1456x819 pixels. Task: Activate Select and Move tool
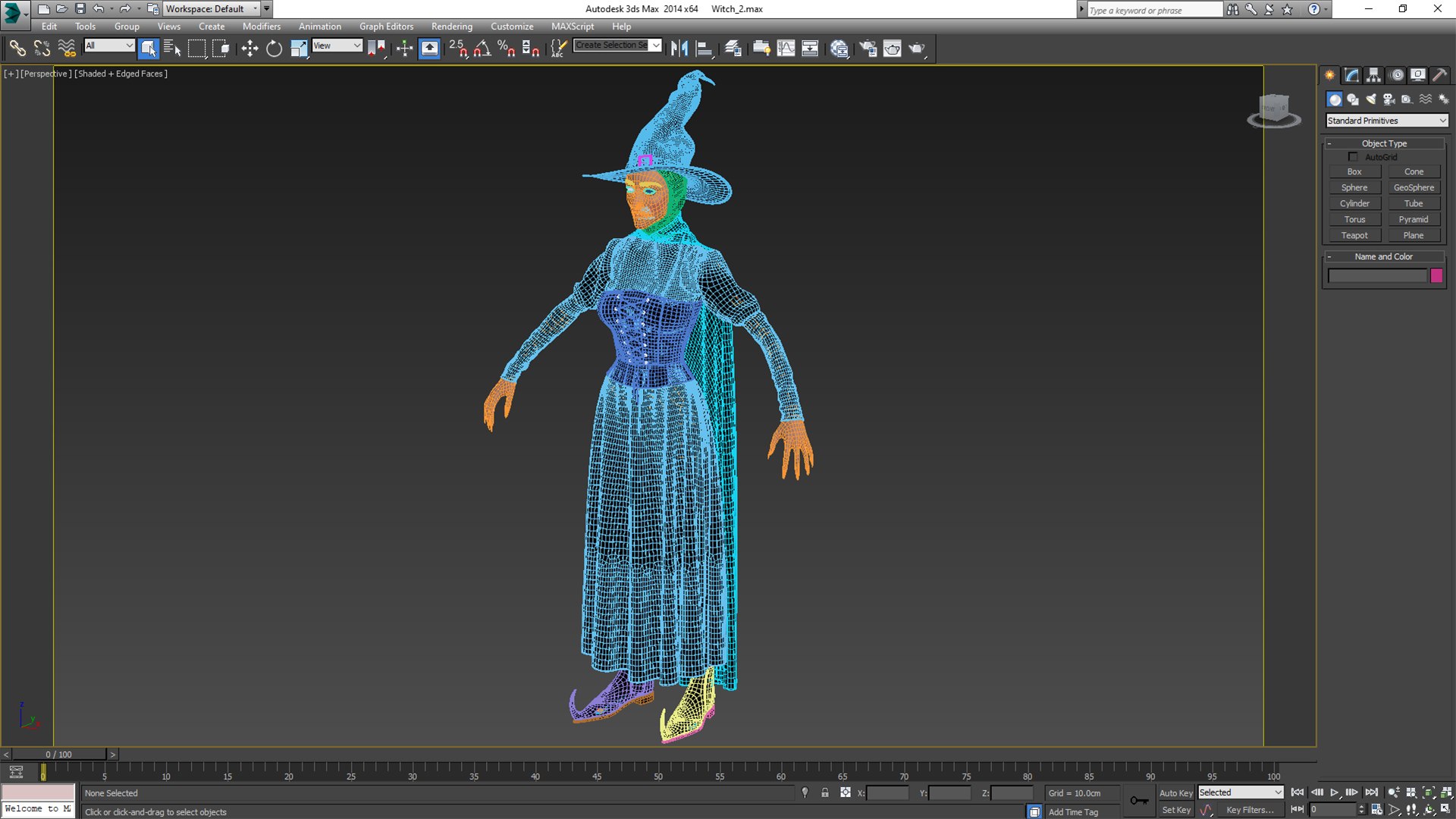point(249,49)
